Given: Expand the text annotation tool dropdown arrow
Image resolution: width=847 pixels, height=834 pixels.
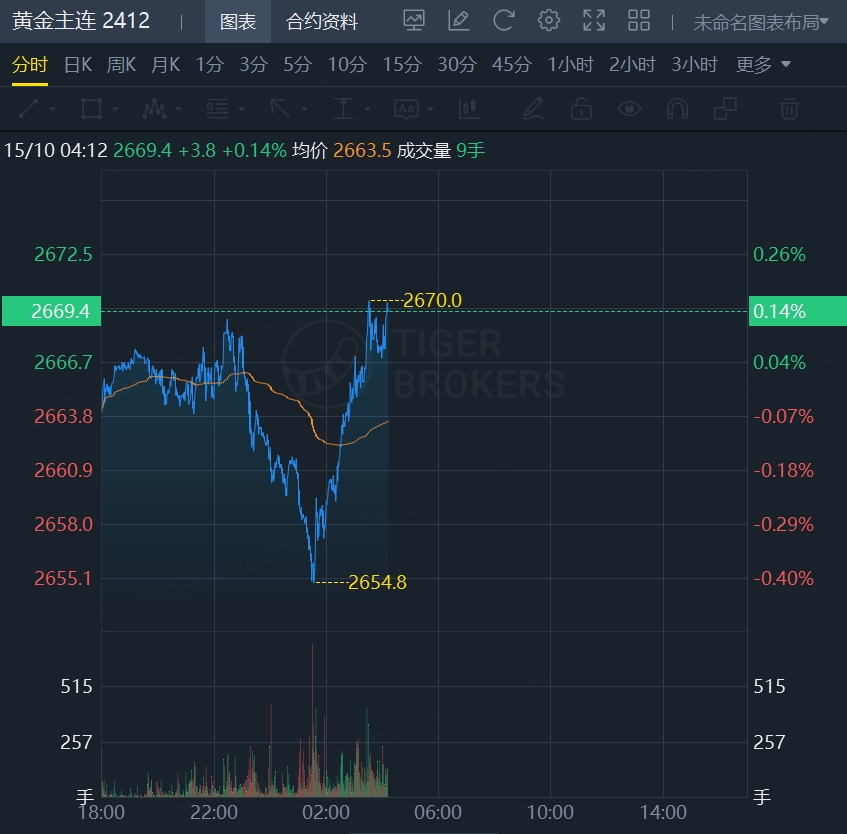Looking at the screenshot, I should click(x=431, y=109).
